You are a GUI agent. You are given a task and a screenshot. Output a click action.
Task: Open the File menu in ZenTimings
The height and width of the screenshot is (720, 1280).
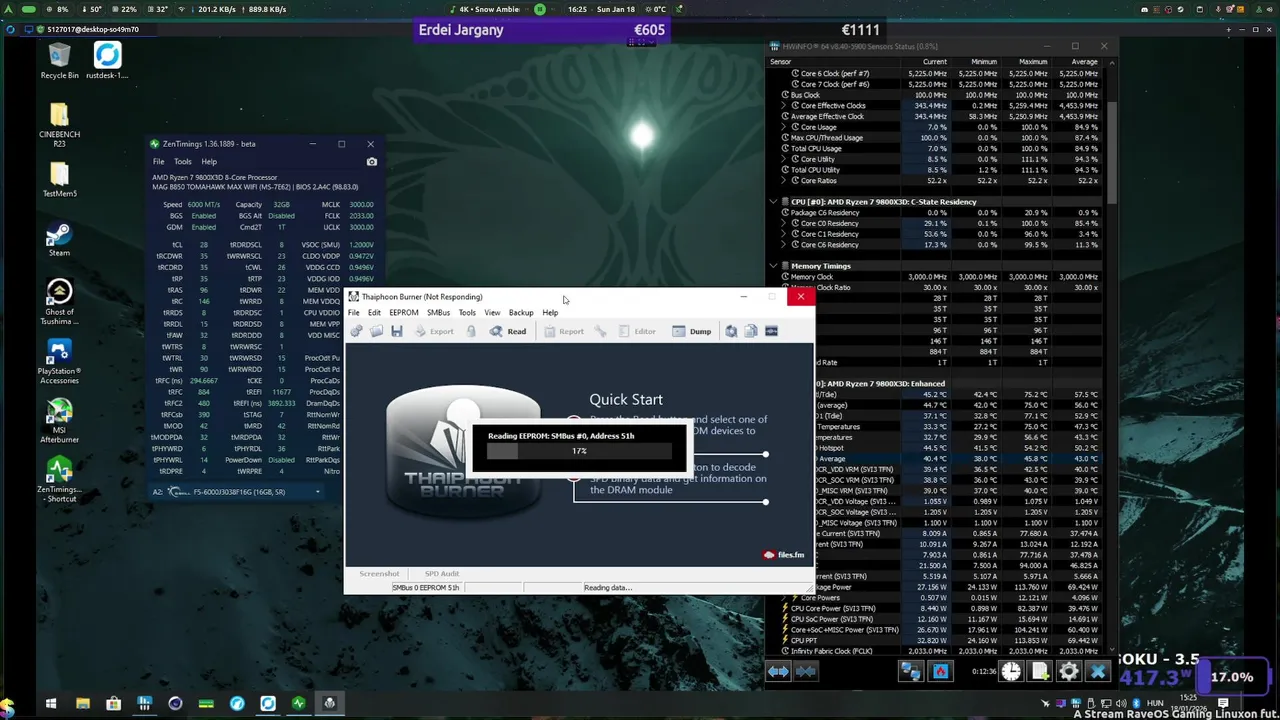(158, 161)
